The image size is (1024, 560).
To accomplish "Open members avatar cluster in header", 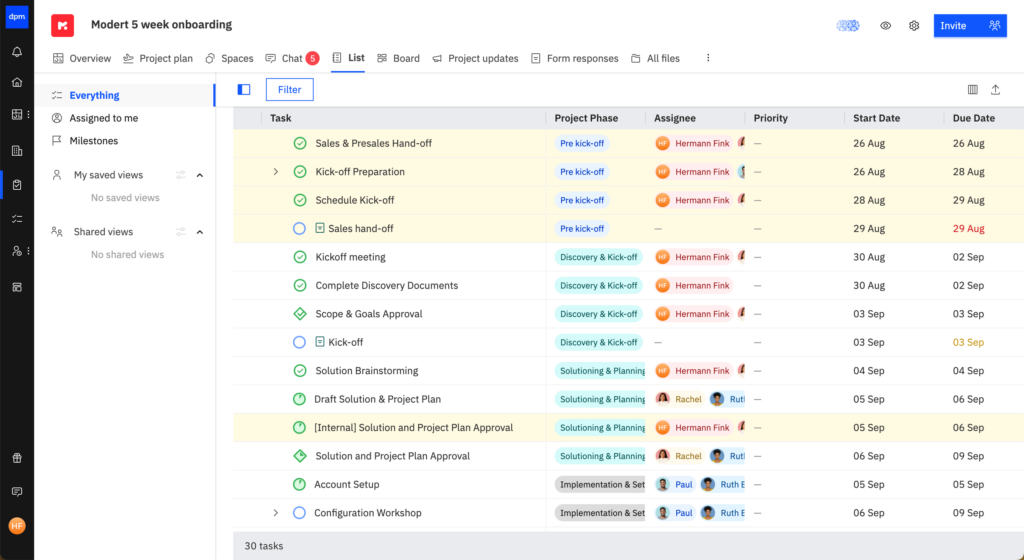I will click(848, 25).
